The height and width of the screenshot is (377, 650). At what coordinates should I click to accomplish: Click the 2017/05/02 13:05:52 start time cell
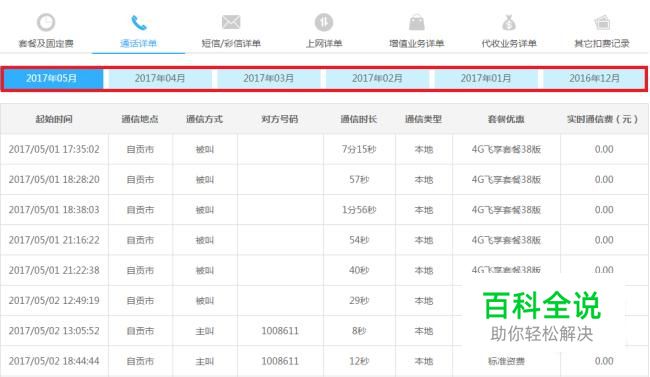[54, 331]
